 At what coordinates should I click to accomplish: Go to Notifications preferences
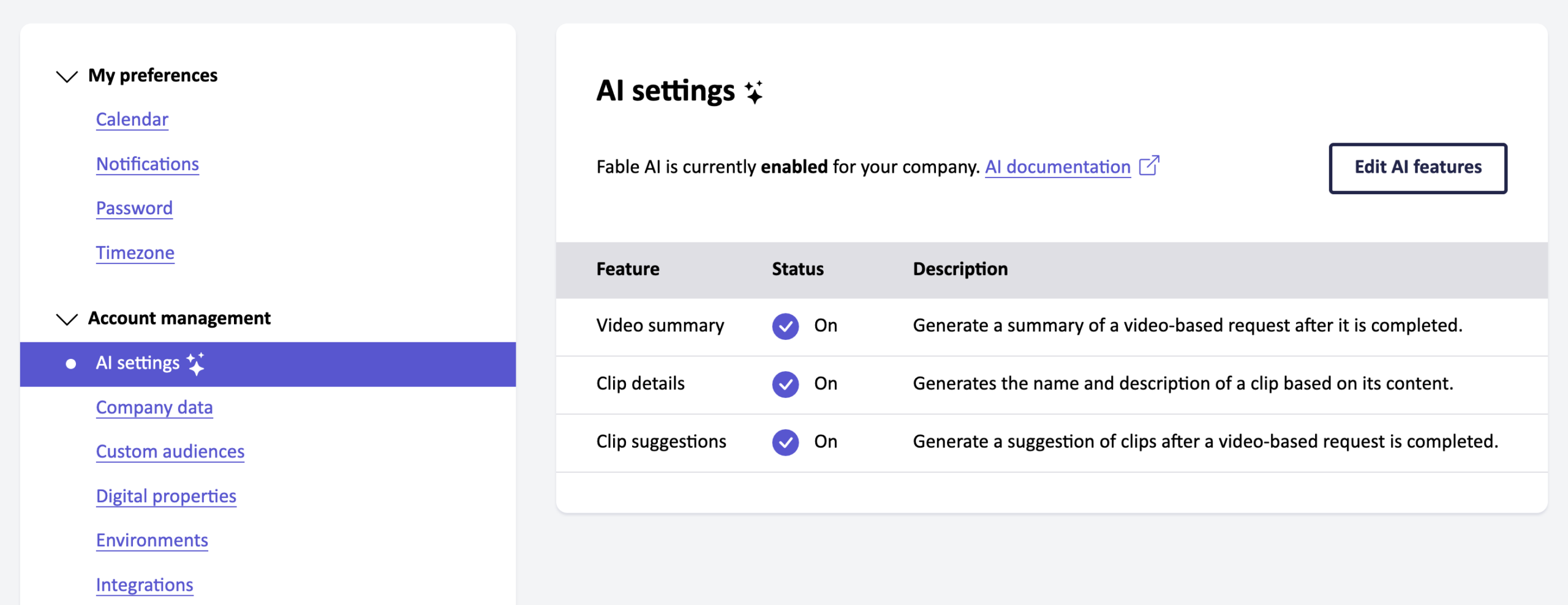148,164
